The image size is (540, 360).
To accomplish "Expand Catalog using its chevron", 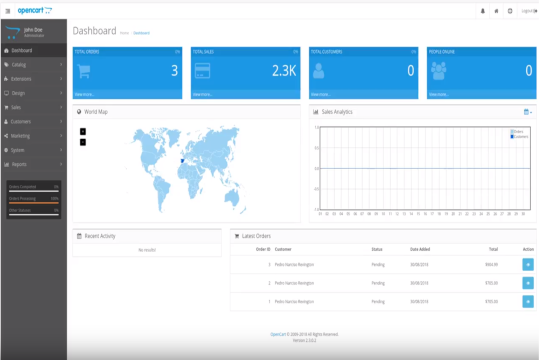I will [x=61, y=64].
